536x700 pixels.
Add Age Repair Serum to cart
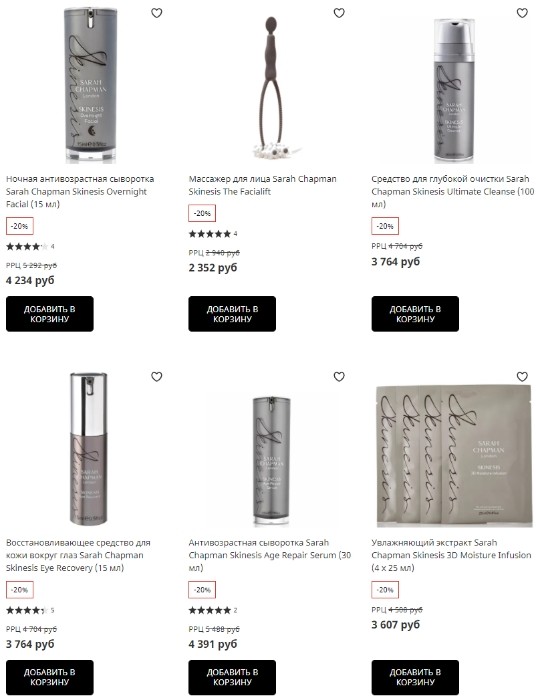pyautogui.click(x=232, y=677)
